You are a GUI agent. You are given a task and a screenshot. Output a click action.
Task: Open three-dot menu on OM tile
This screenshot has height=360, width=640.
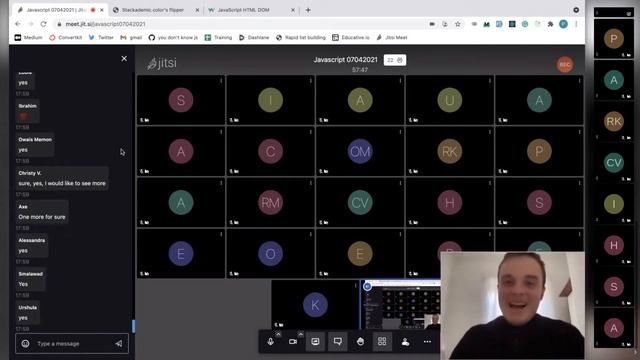[400, 132]
